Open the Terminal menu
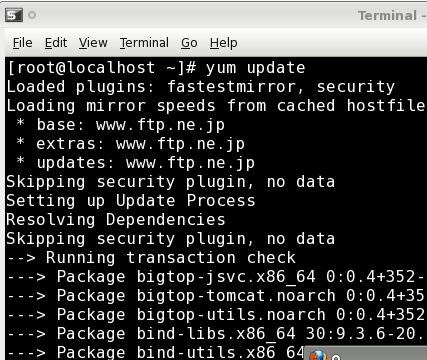Image resolution: width=427 pixels, height=360 pixels. coord(144,43)
